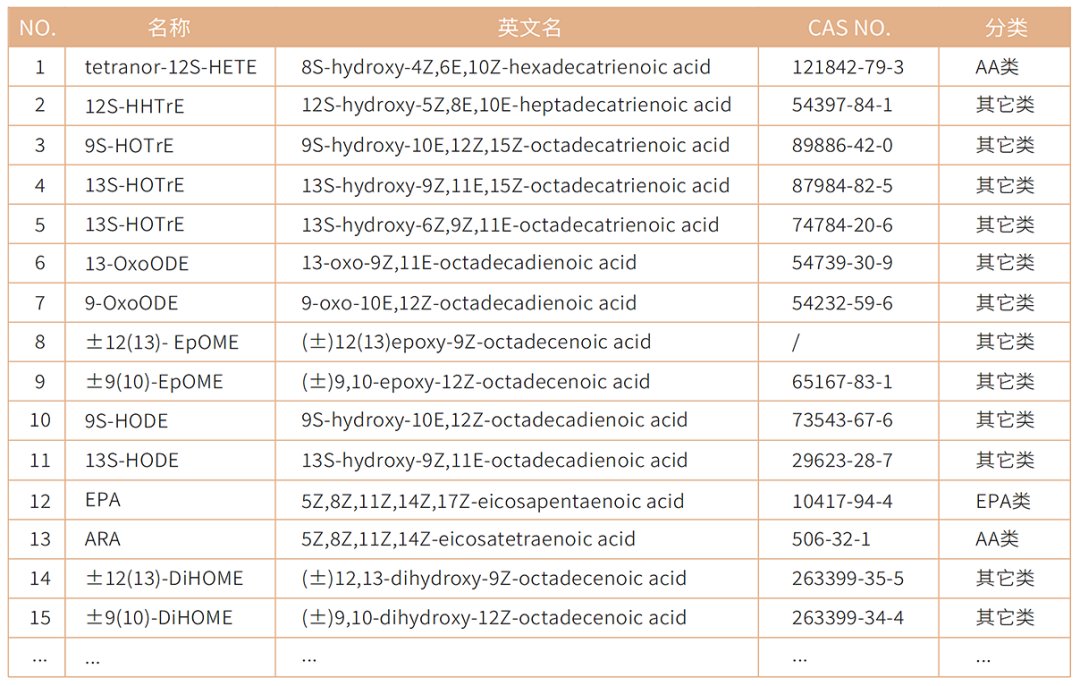Select the 13S-HODE name cell
Image resolution: width=1080 pixels, height=686 pixels.
click(131, 461)
